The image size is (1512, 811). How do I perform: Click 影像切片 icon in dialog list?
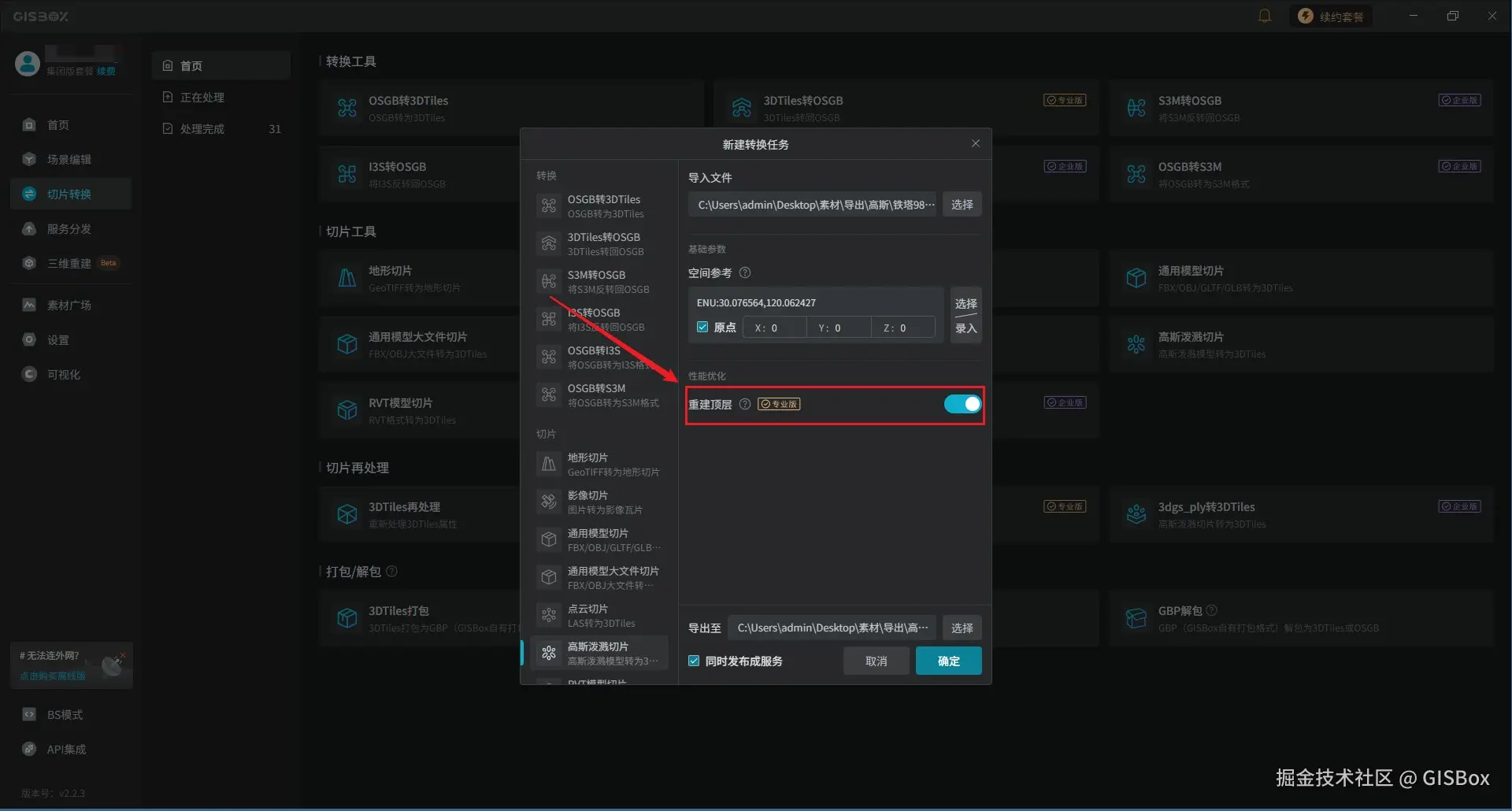(549, 502)
